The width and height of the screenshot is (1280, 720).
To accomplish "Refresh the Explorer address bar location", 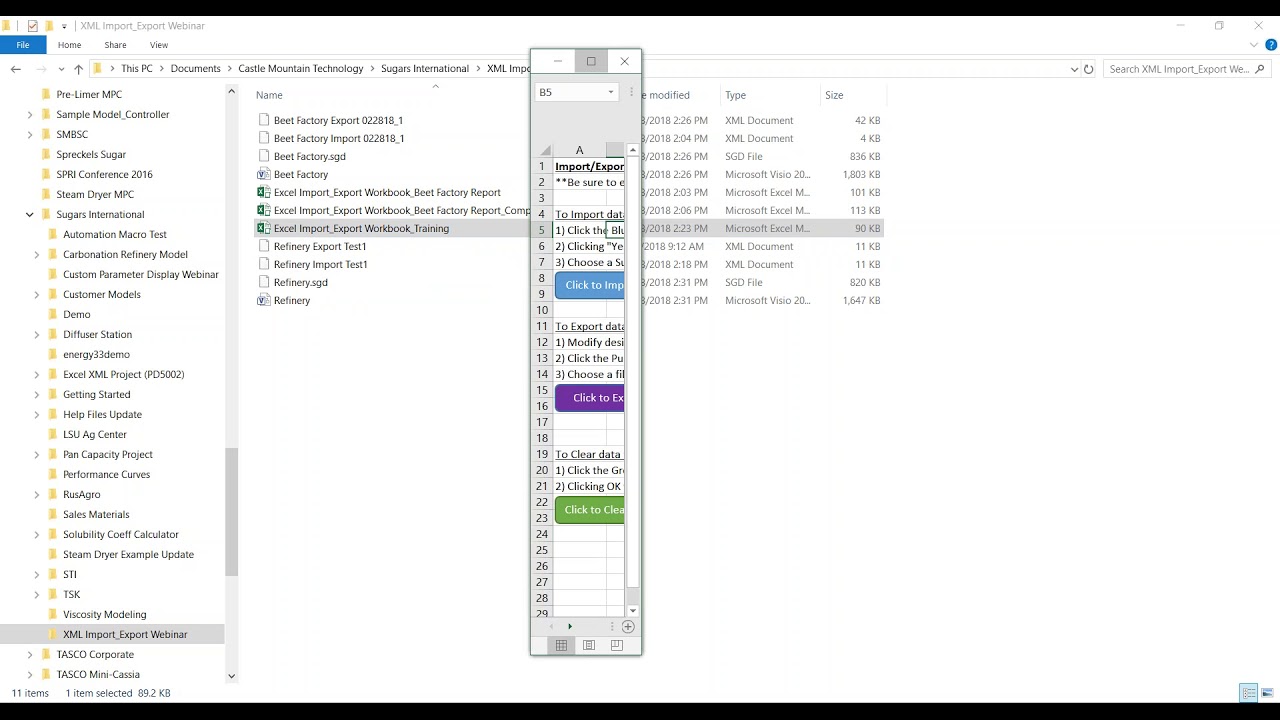I will tap(1089, 69).
